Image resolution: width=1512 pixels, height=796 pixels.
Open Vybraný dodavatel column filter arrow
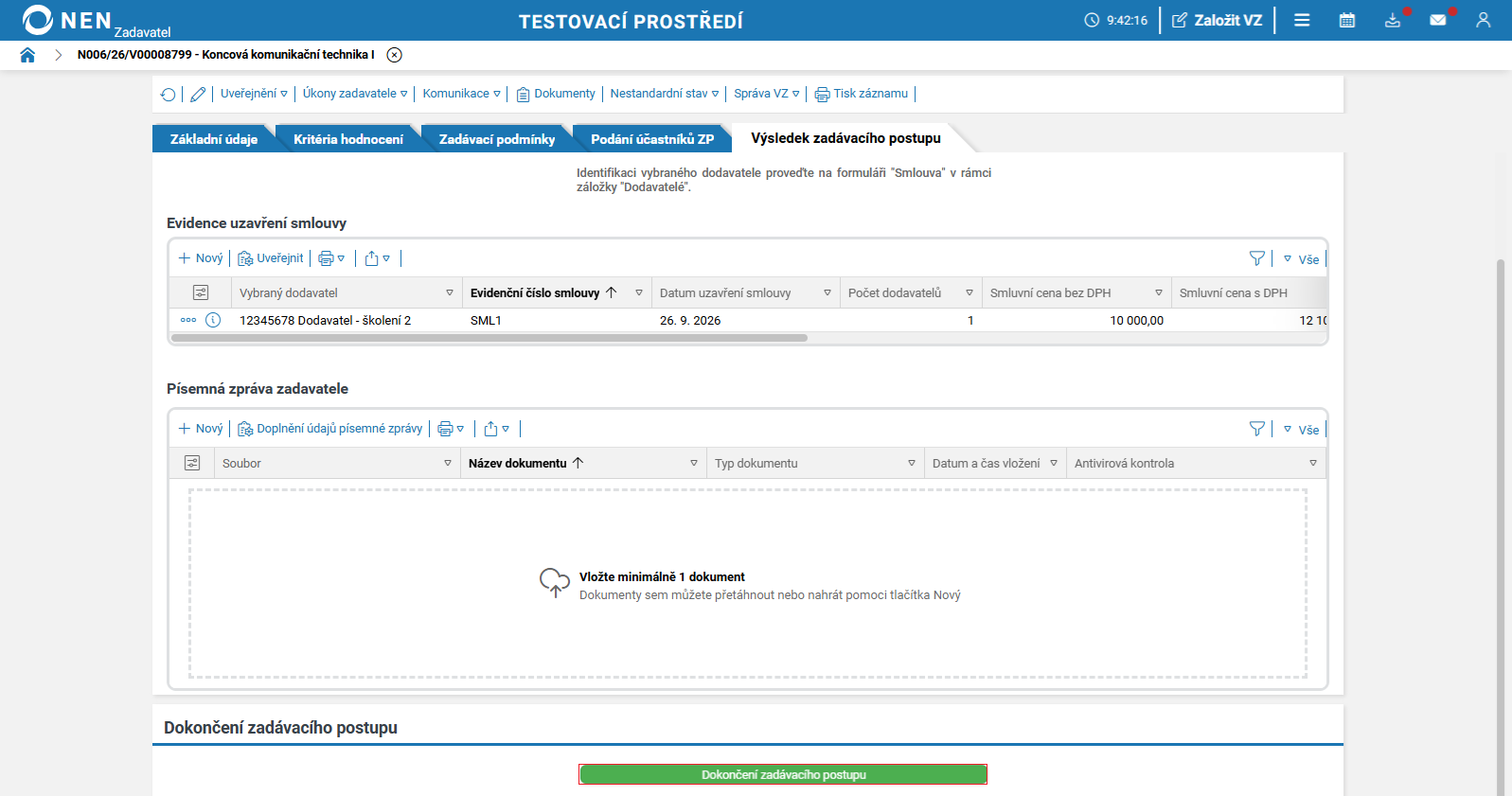pyautogui.click(x=450, y=293)
